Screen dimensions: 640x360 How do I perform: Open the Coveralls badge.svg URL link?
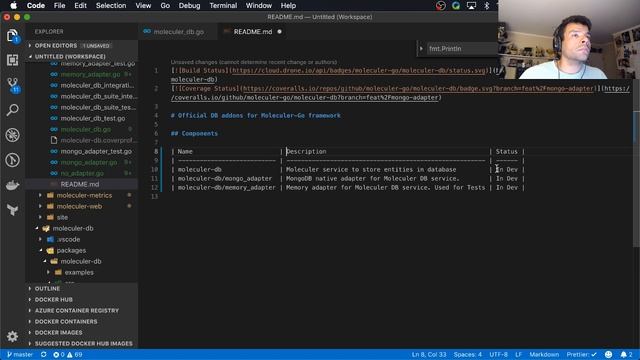418,88
